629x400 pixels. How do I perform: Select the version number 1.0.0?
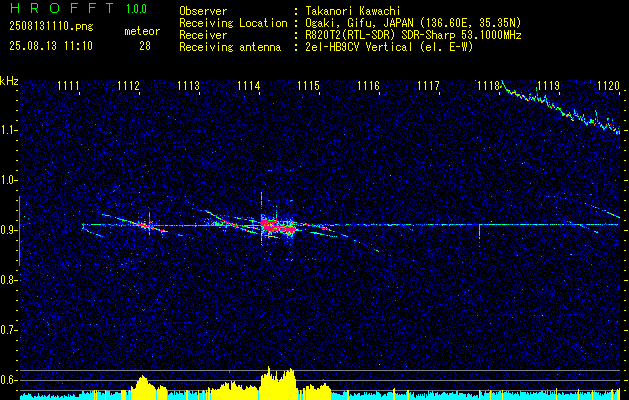pyautogui.click(x=136, y=8)
